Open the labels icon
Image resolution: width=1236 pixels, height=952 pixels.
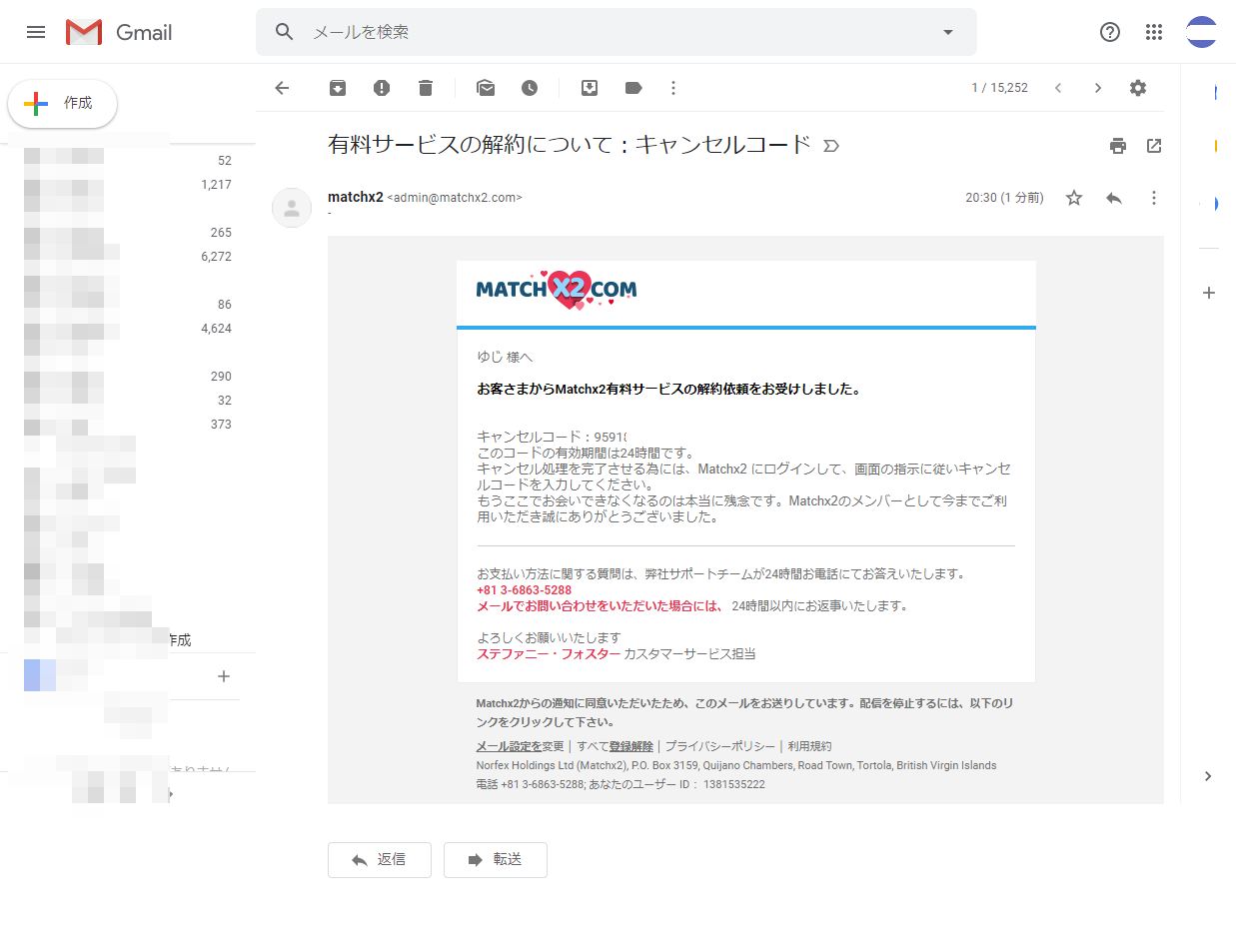pyautogui.click(x=633, y=88)
